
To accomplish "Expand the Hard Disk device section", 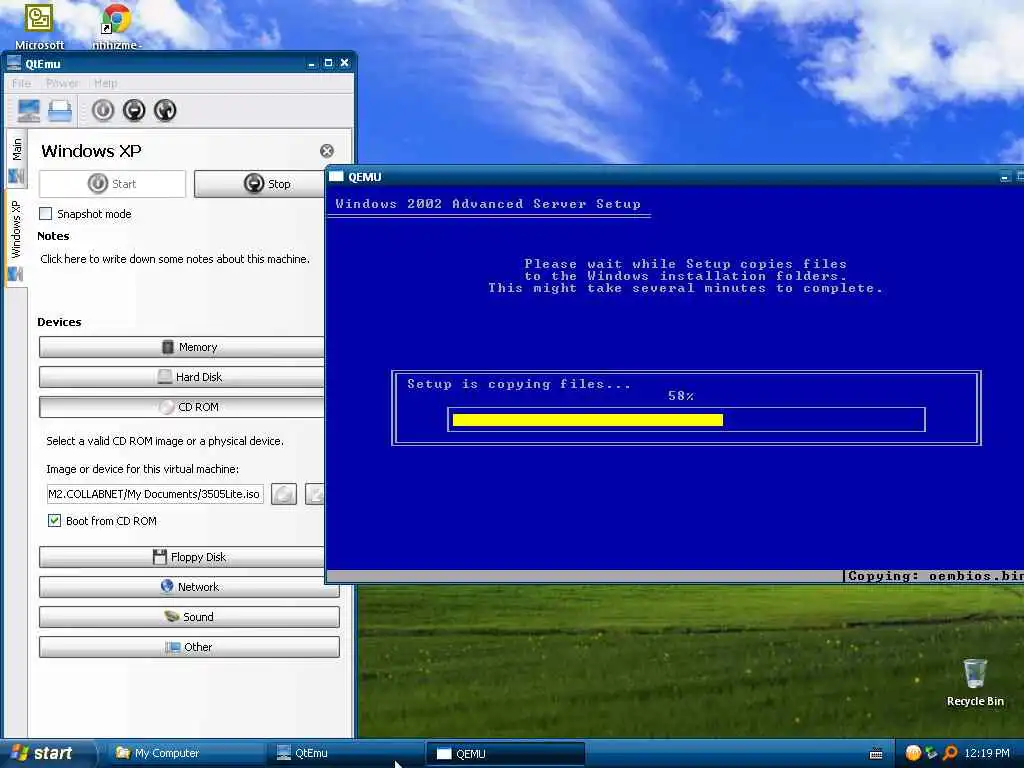I will (x=182, y=377).
